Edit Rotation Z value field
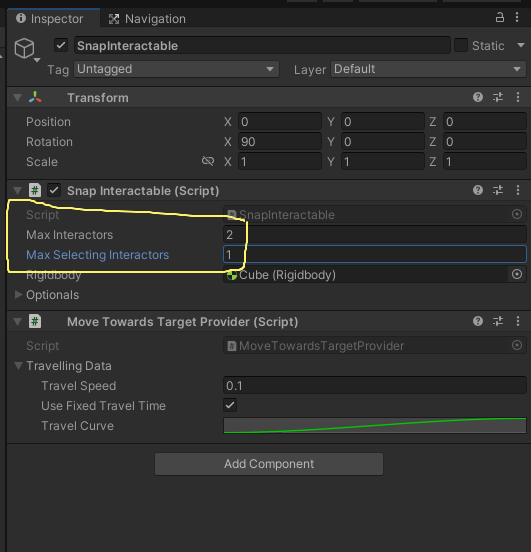This screenshot has width=531, height=552. click(485, 142)
